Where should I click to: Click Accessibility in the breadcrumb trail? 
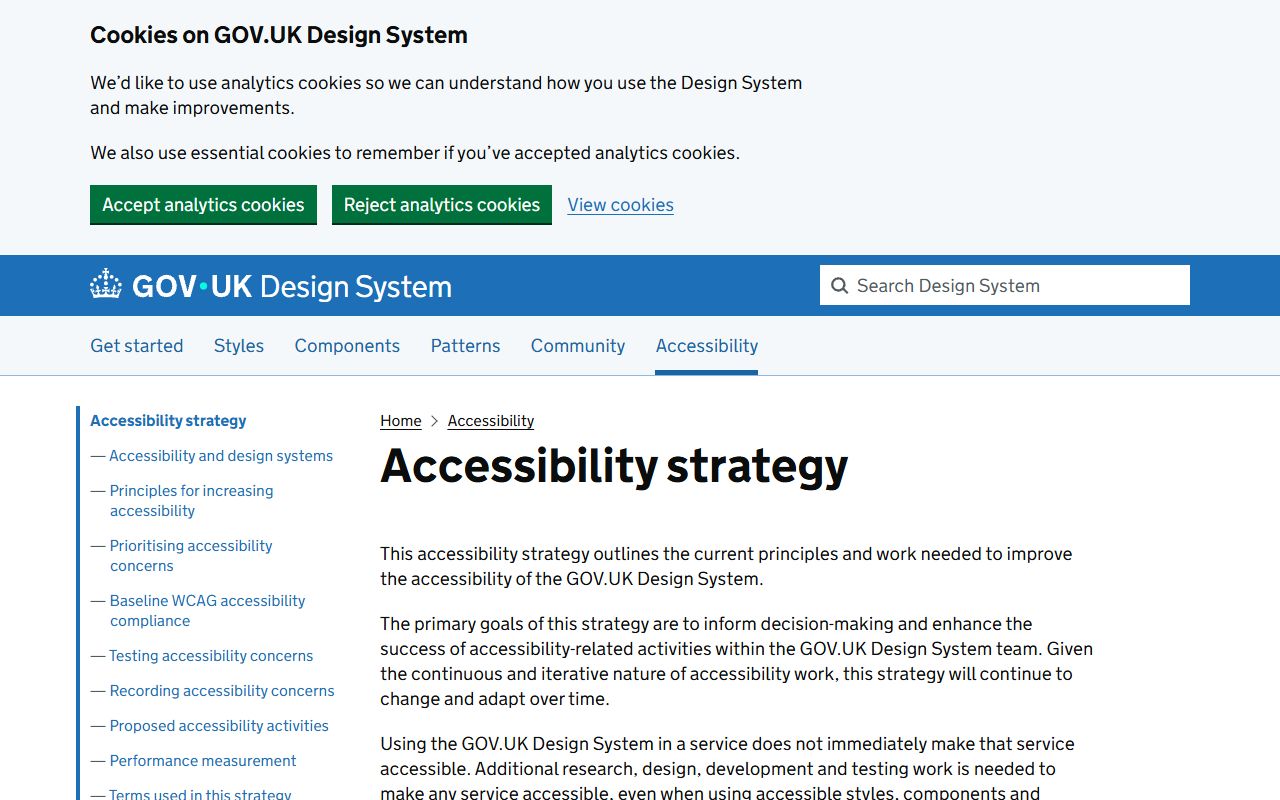(490, 420)
